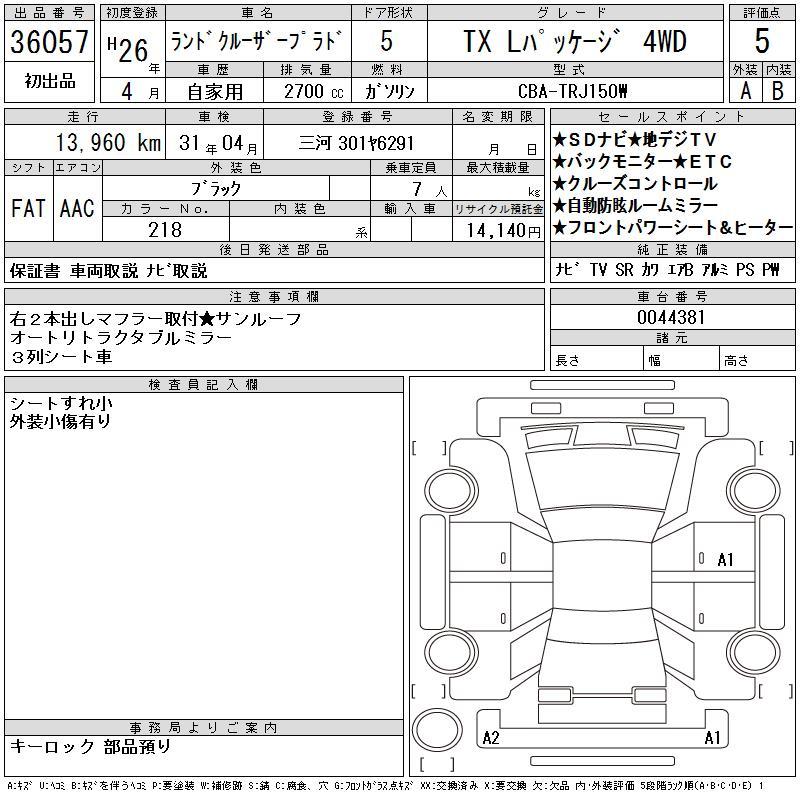Click sales point ★フロントパワーシート&ヒーター
Image resolution: width=800 pixels, height=800 pixels.
pos(673,227)
